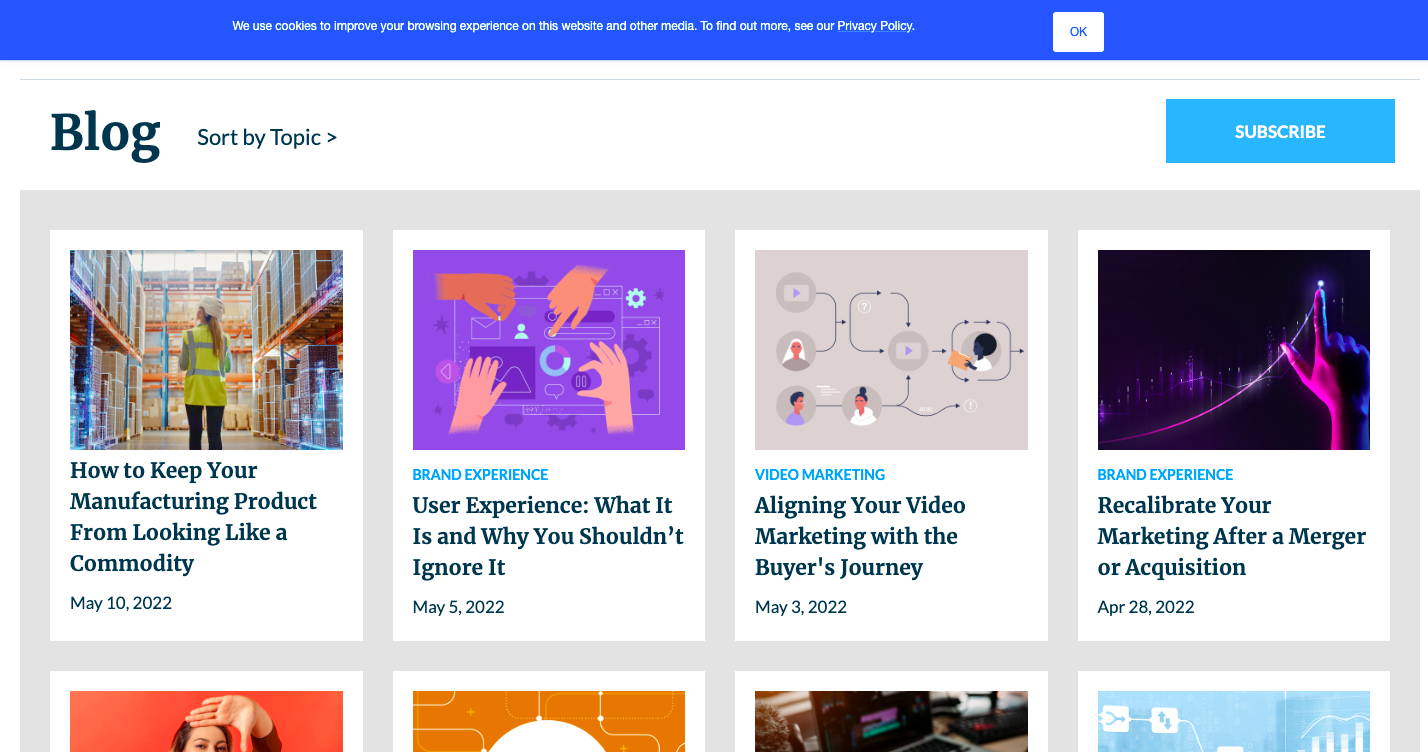This screenshot has width=1428, height=752.
Task: Select the May 10, 2022 date text
Action: [121, 603]
